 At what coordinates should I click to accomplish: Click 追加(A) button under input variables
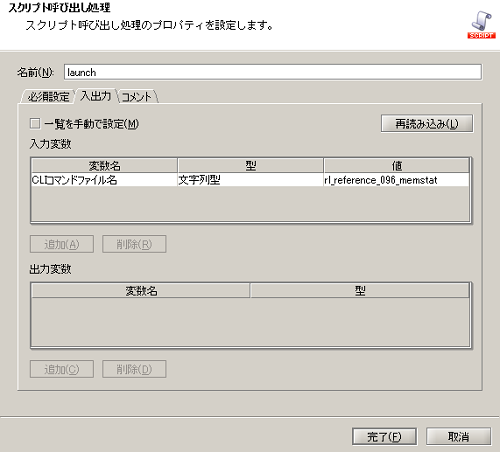[62, 244]
